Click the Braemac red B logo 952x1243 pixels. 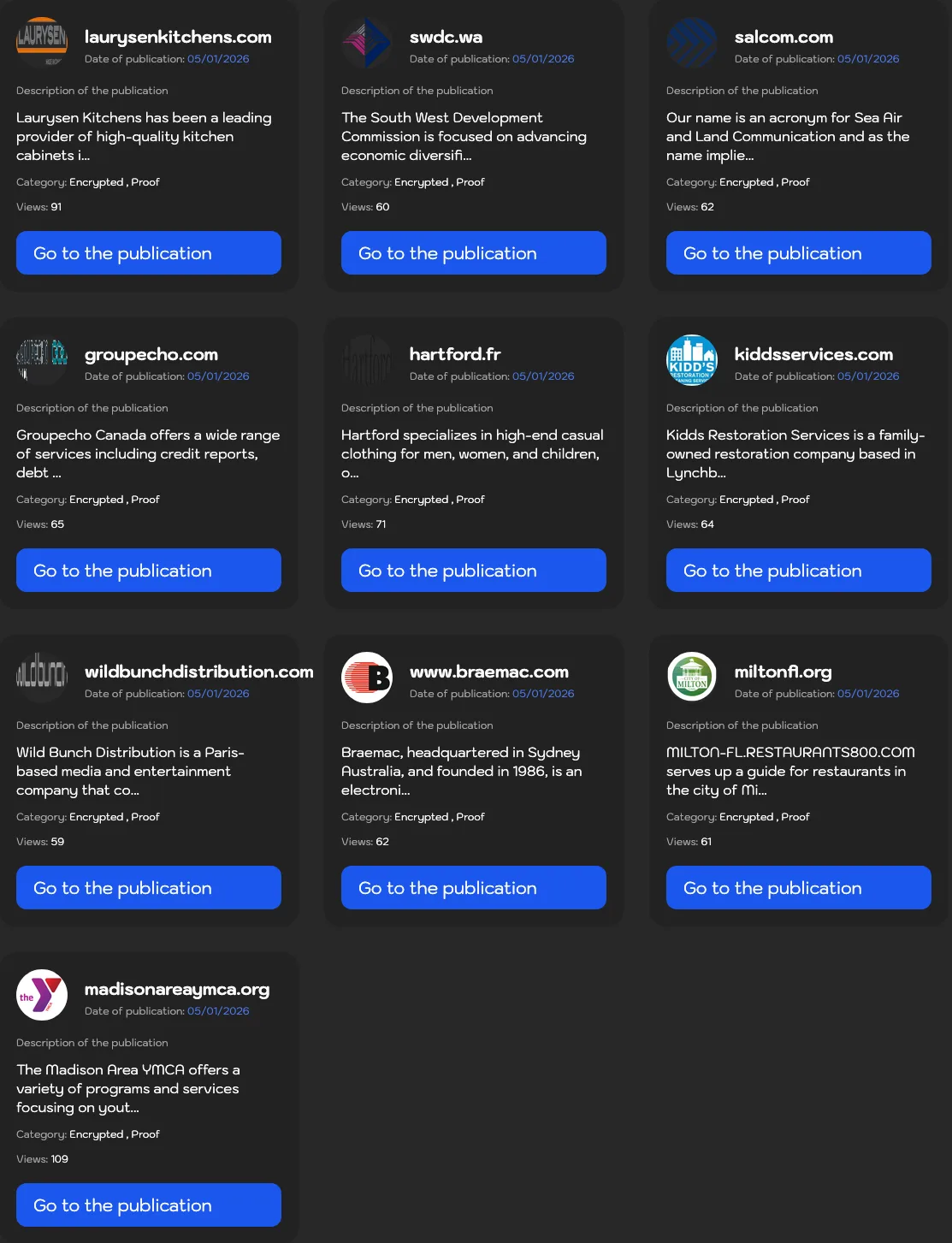pos(366,678)
